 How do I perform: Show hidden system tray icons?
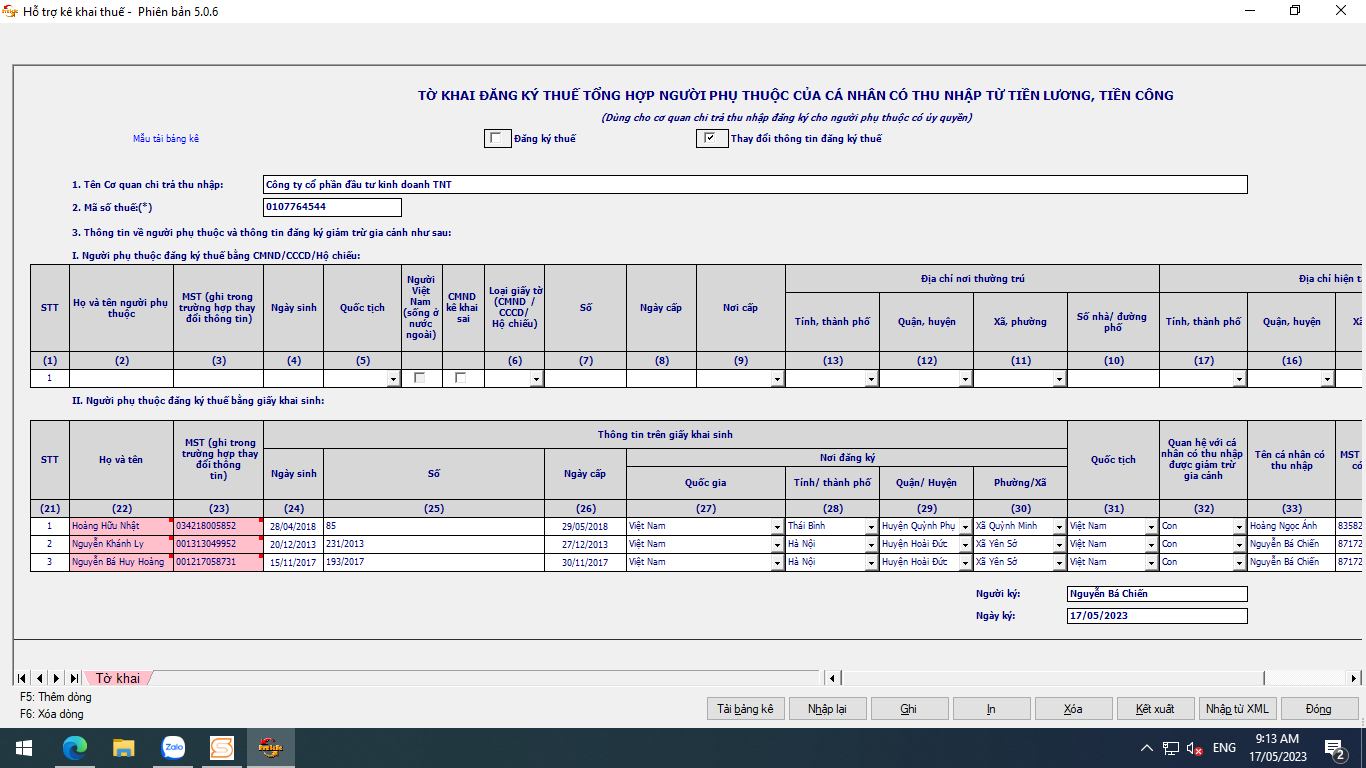[1147, 748]
